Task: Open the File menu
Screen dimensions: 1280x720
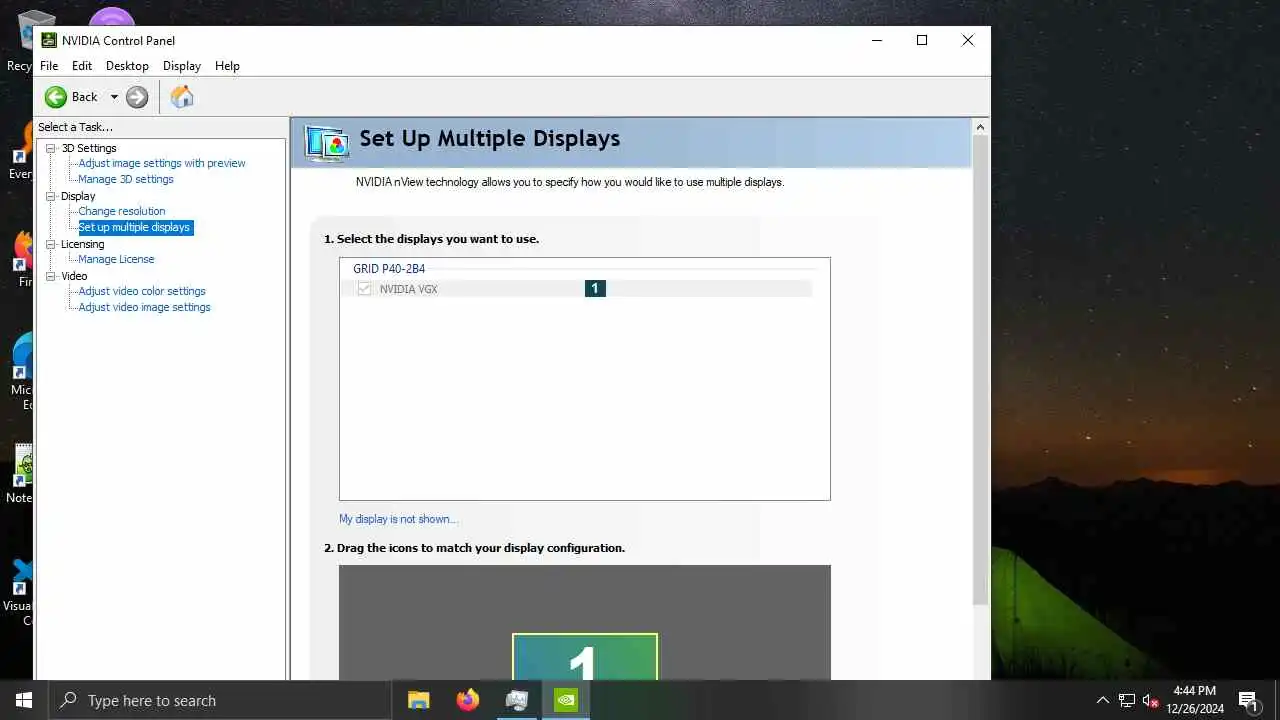Action: (49, 66)
